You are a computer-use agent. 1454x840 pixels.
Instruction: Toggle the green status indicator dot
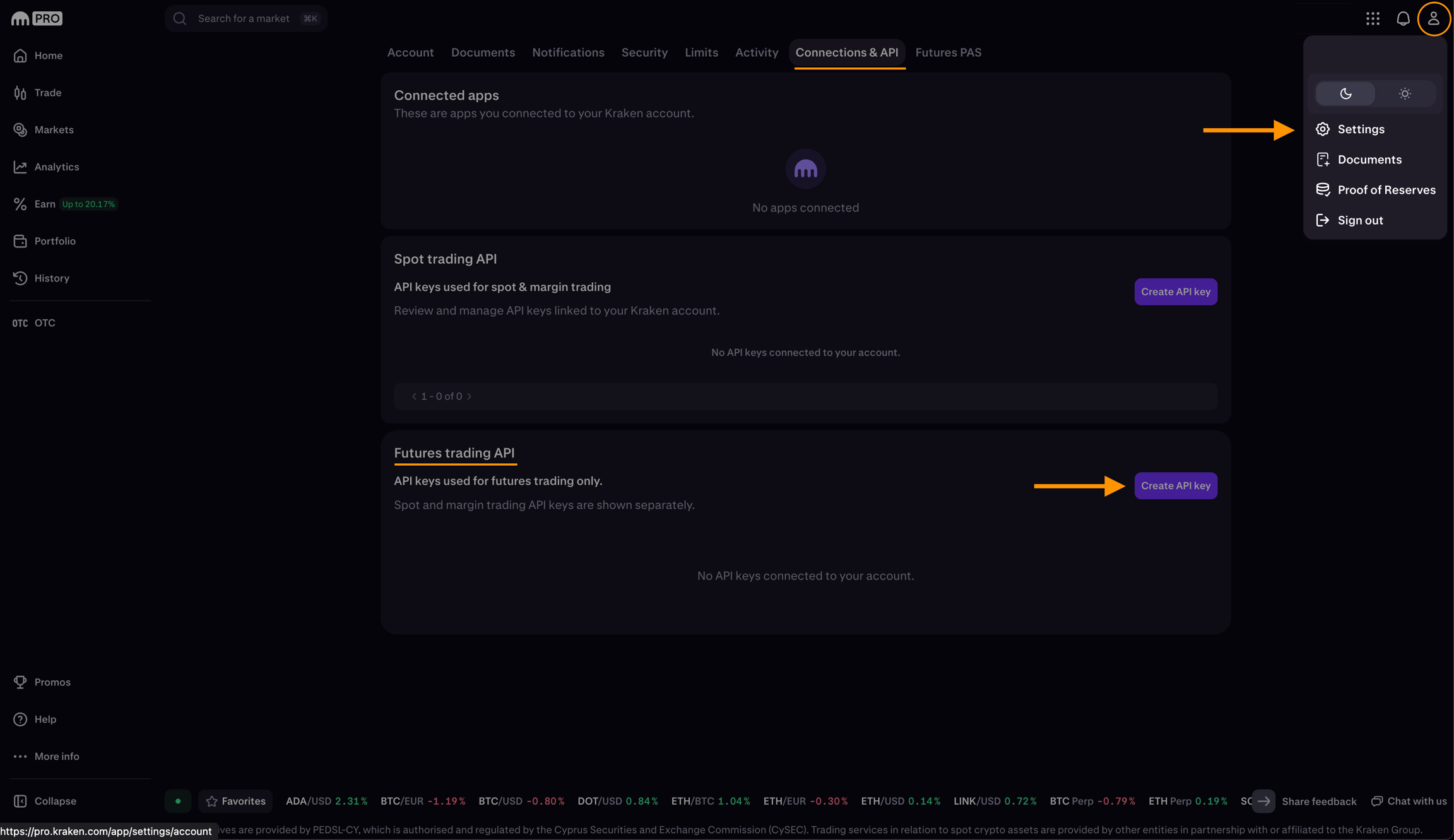(178, 801)
